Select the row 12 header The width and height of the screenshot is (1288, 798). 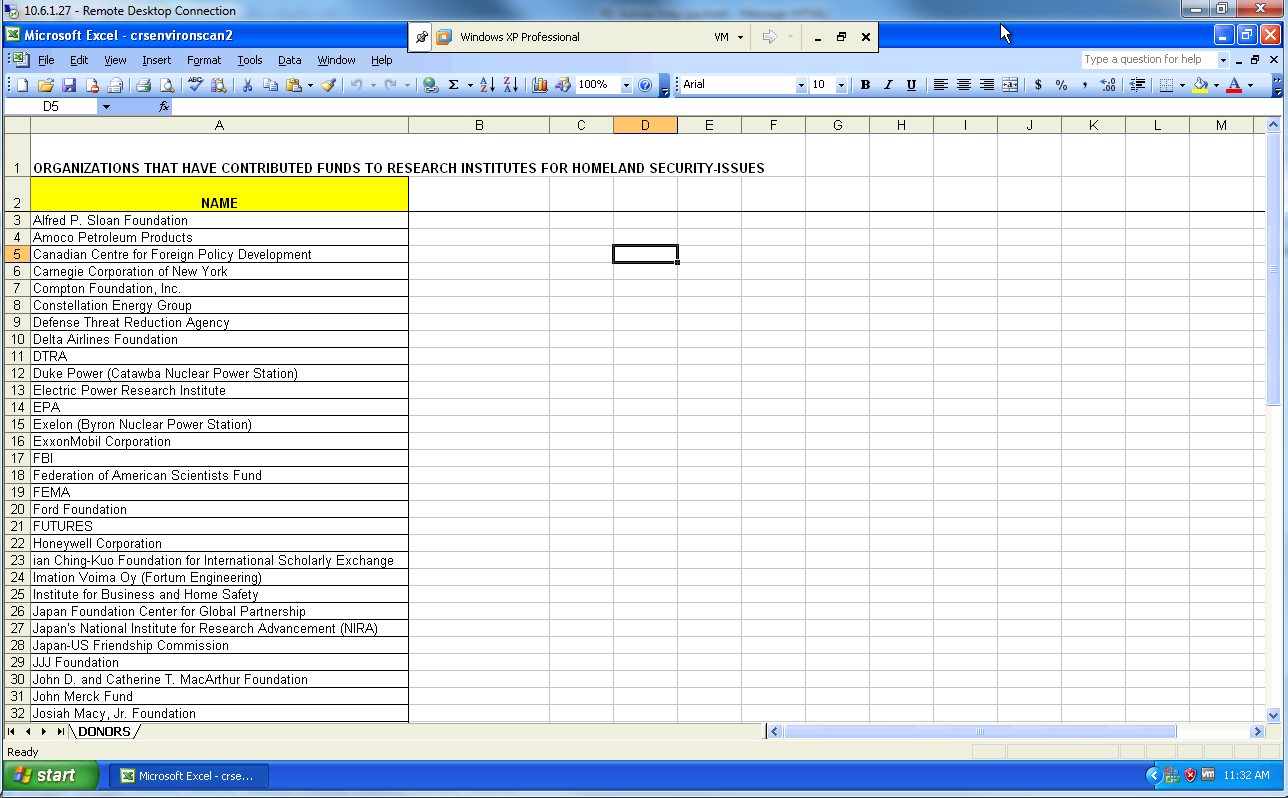click(17, 373)
